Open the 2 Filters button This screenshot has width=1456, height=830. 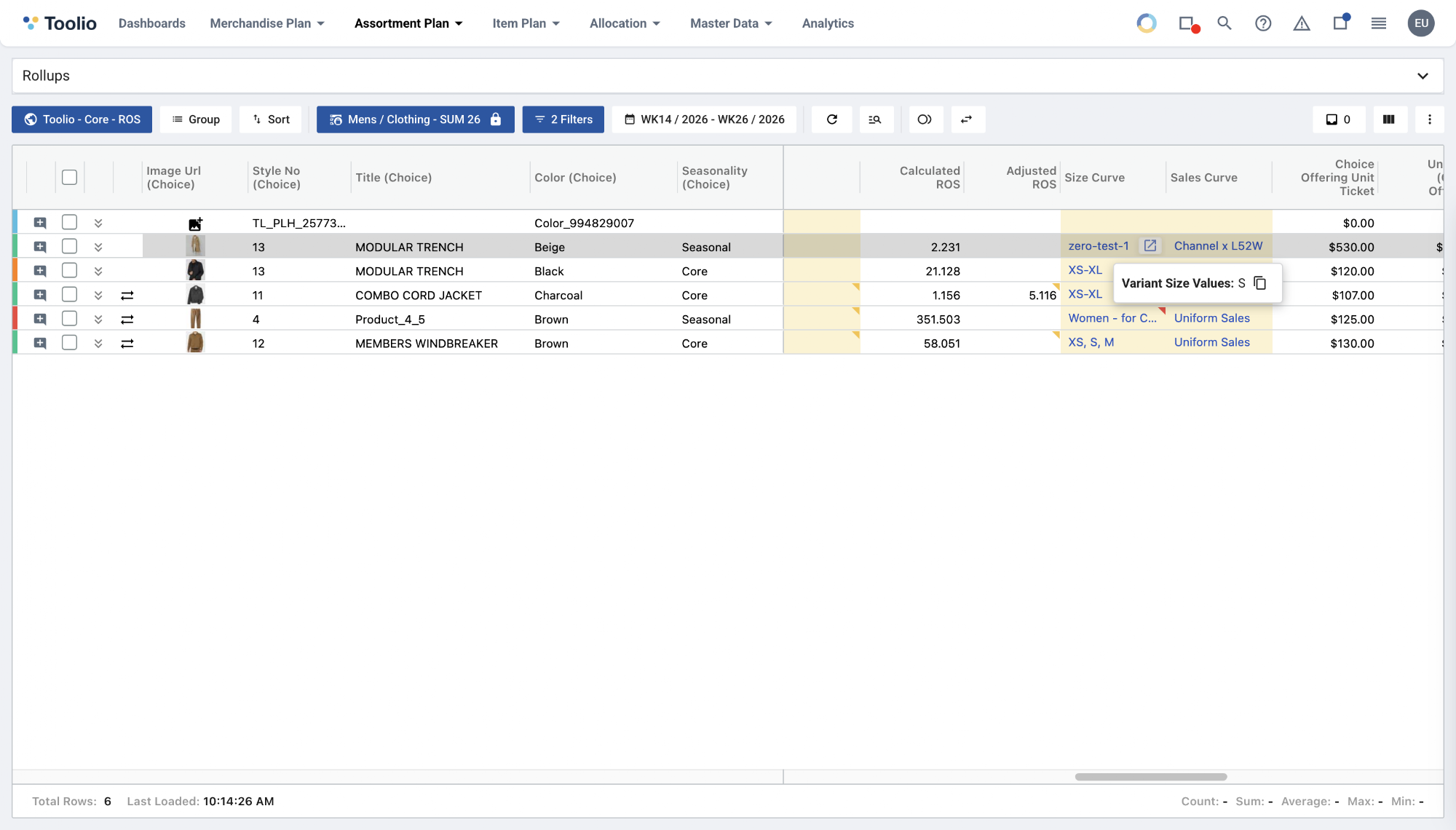pos(563,119)
